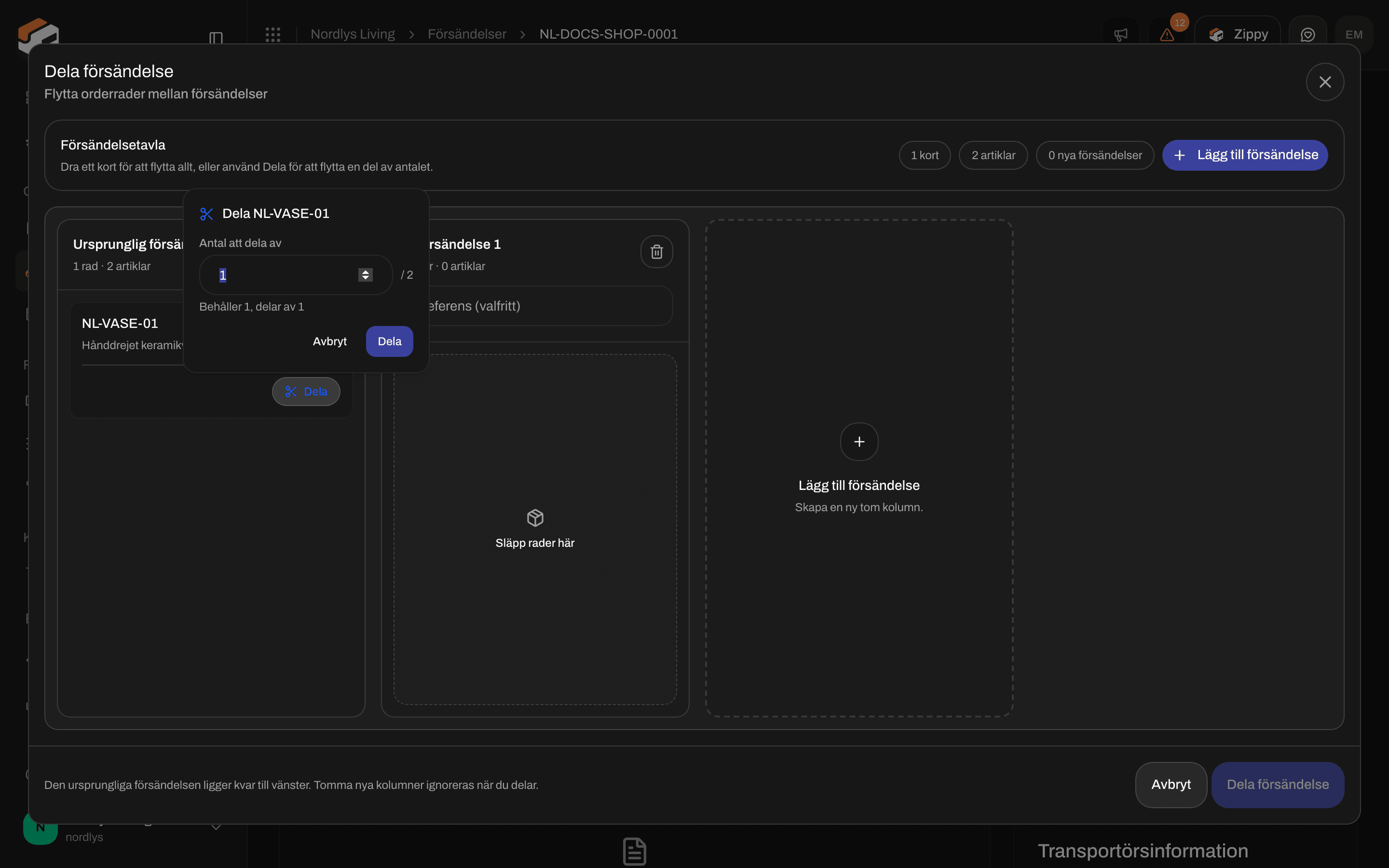The height and width of the screenshot is (868, 1389).
Task: Click the scissors icon in popover title
Action: (206, 214)
